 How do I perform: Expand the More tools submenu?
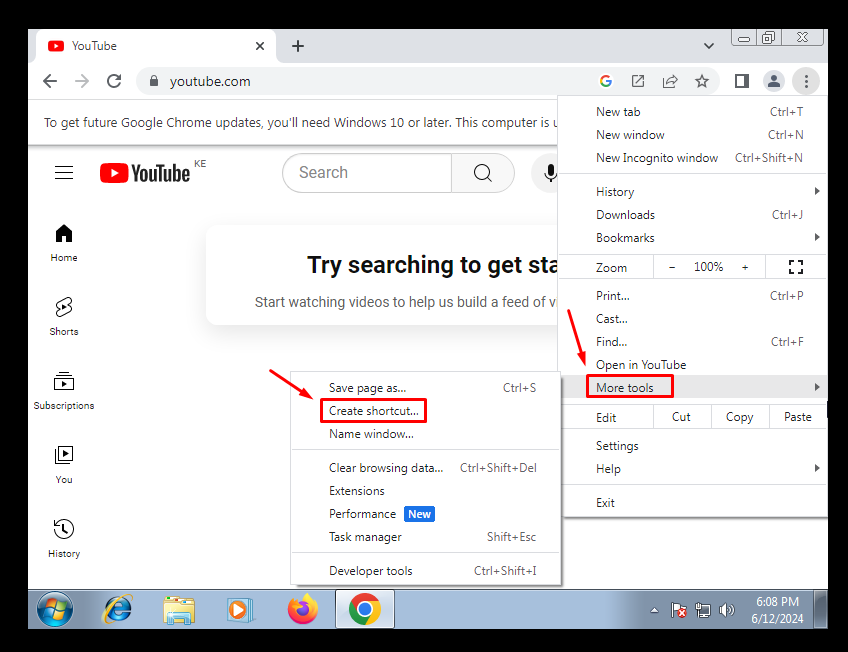[x=693, y=387]
